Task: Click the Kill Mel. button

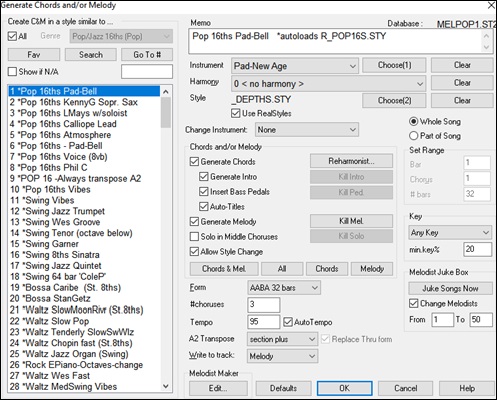Action: 351,221
